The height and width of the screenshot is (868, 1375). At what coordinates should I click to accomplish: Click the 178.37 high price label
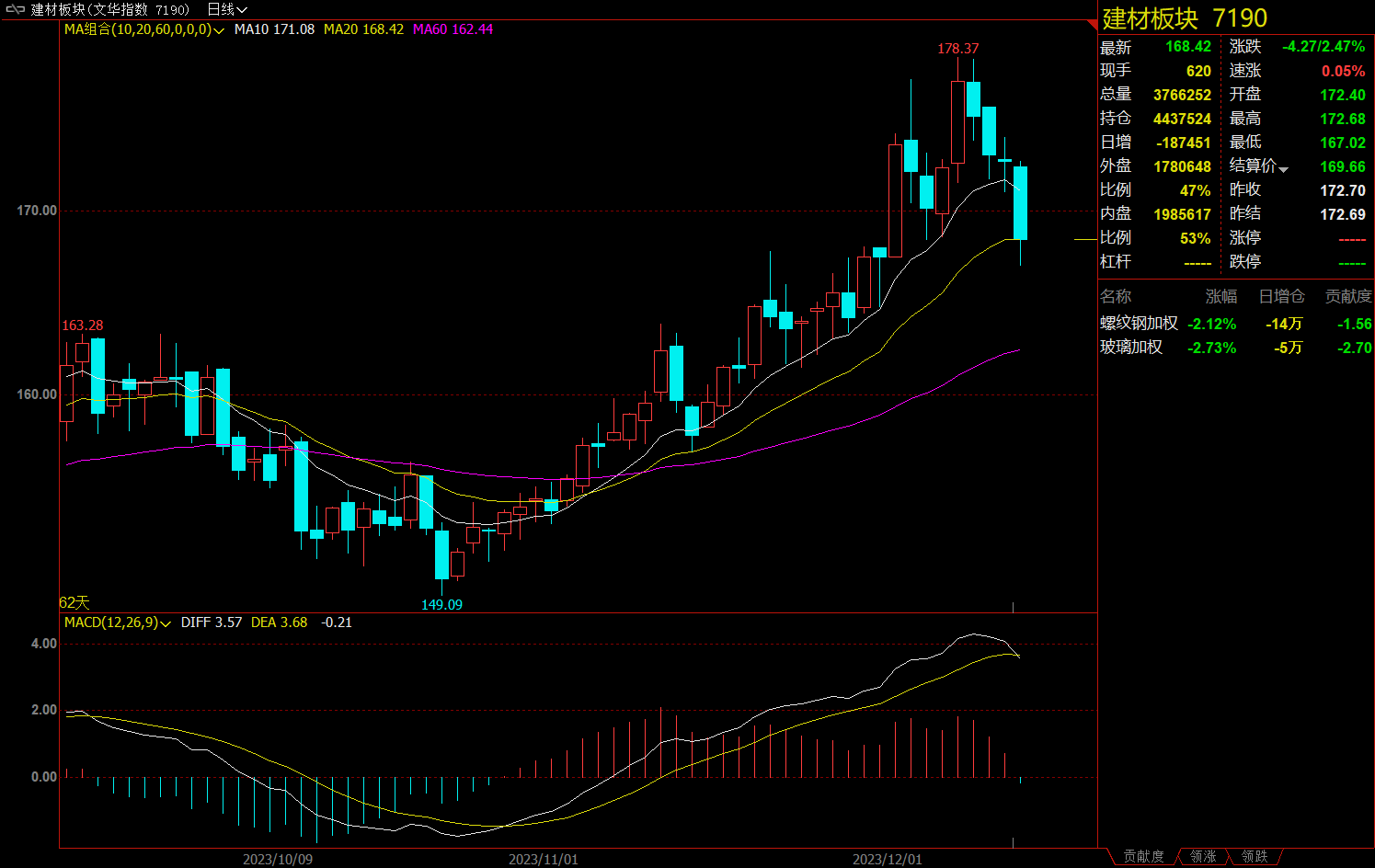click(957, 49)
